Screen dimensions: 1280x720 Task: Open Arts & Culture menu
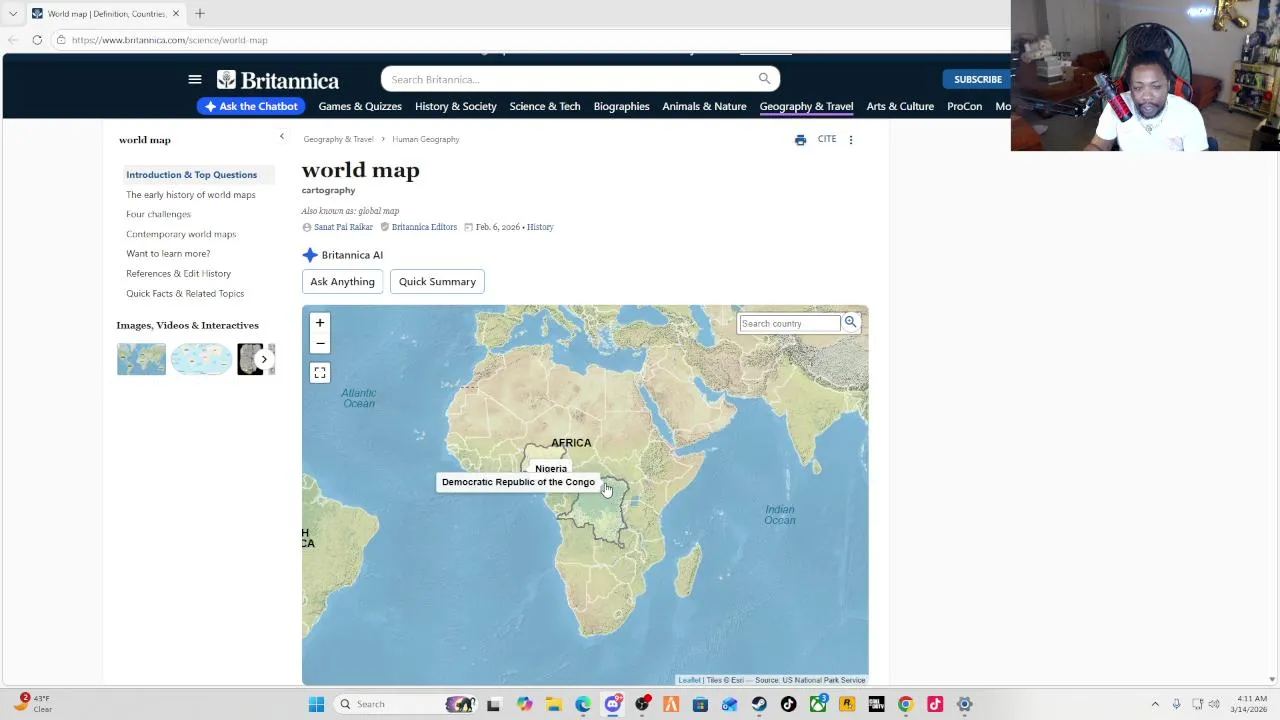click(900, 106)
